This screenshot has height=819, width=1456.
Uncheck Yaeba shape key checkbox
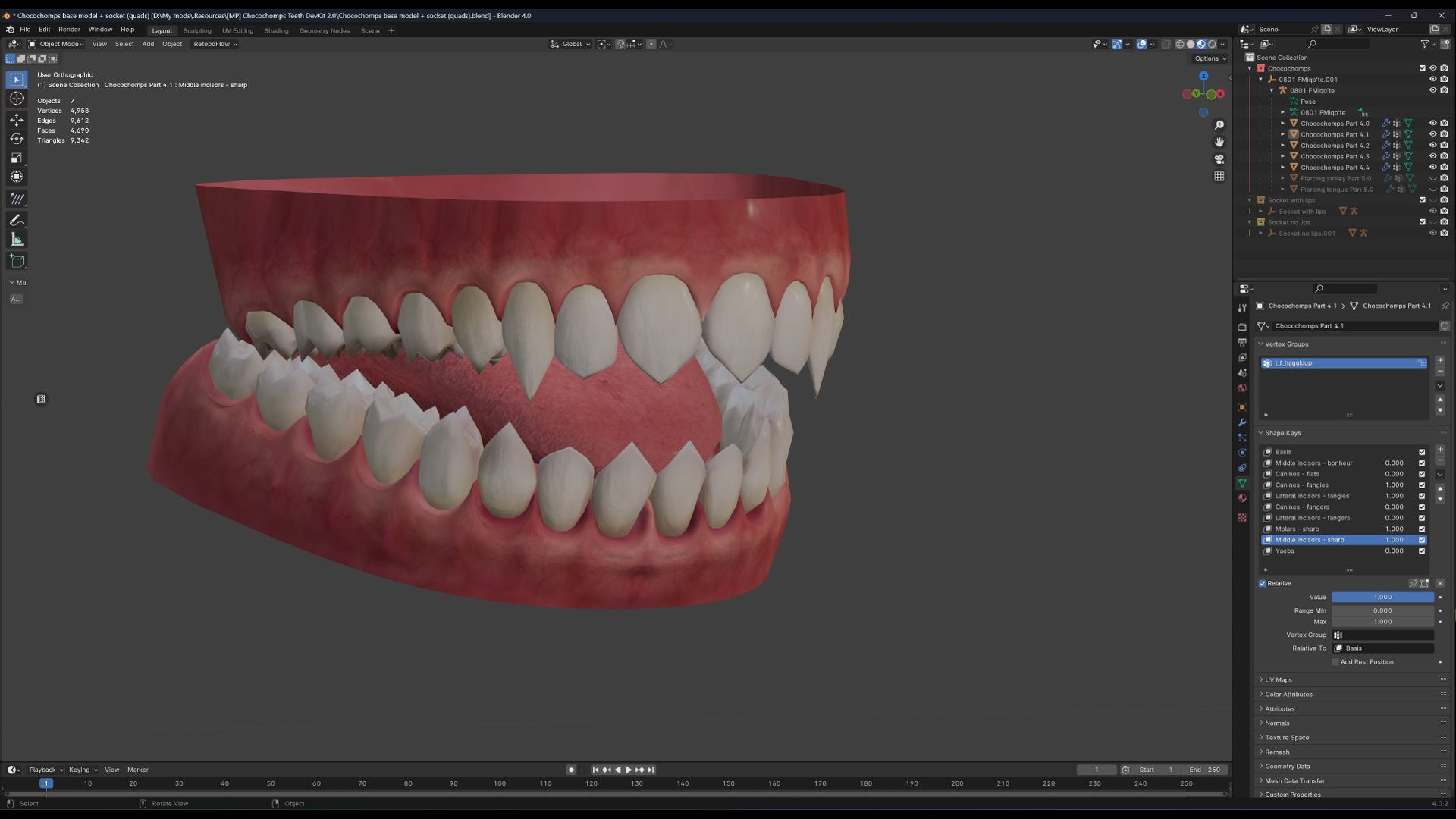point(1422,551)
